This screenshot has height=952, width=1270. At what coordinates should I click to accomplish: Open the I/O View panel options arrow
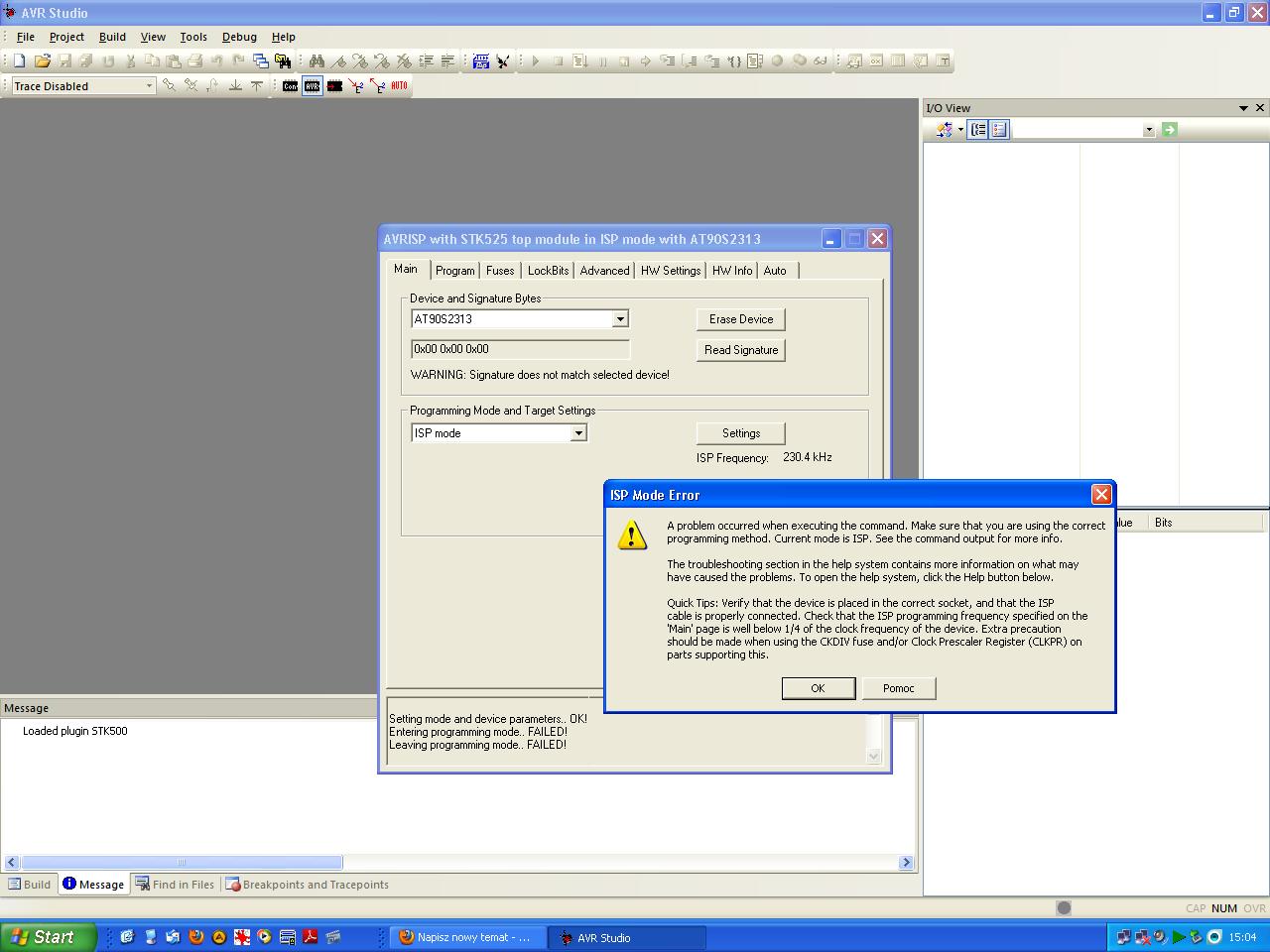[x=1243, y=108]
